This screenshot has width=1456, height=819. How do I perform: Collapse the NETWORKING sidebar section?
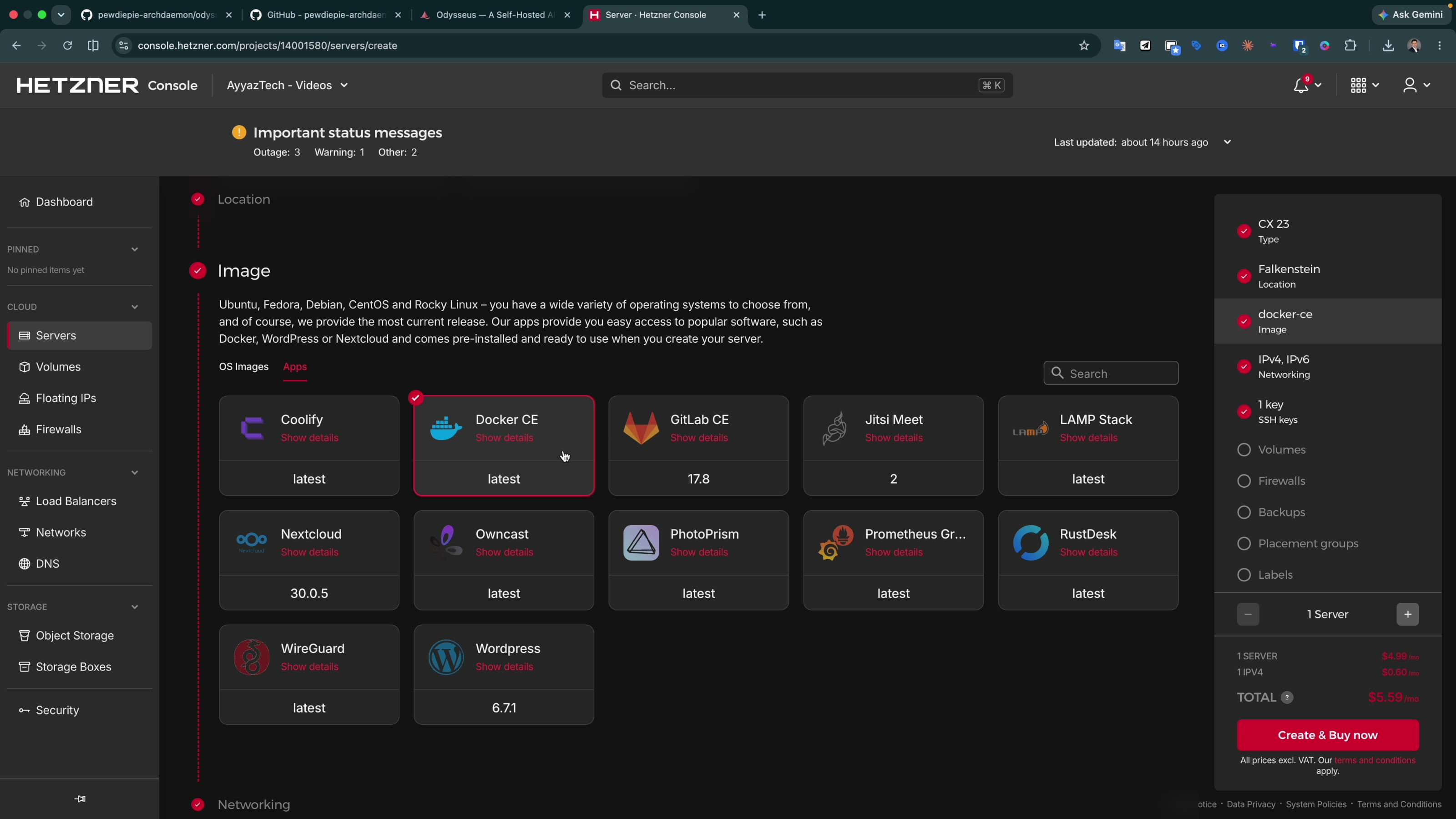pyautogui.click(x=135, y=473)
